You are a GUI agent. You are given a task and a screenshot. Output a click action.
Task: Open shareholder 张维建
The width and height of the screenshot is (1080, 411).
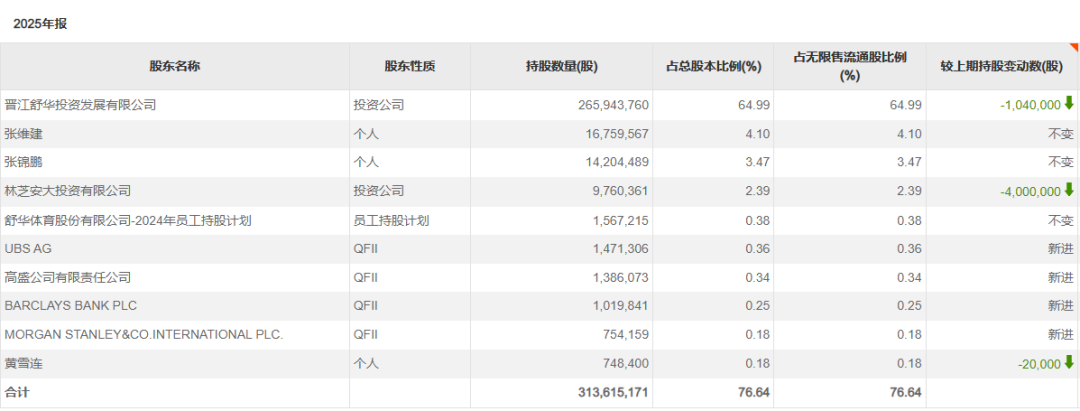(24, 133)
